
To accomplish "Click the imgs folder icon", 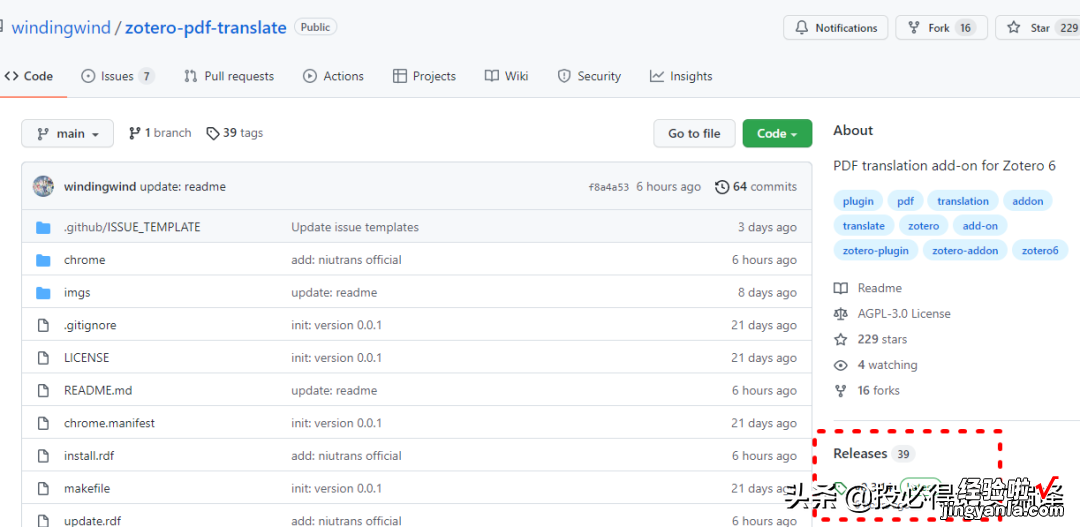I will coord(43,293).
